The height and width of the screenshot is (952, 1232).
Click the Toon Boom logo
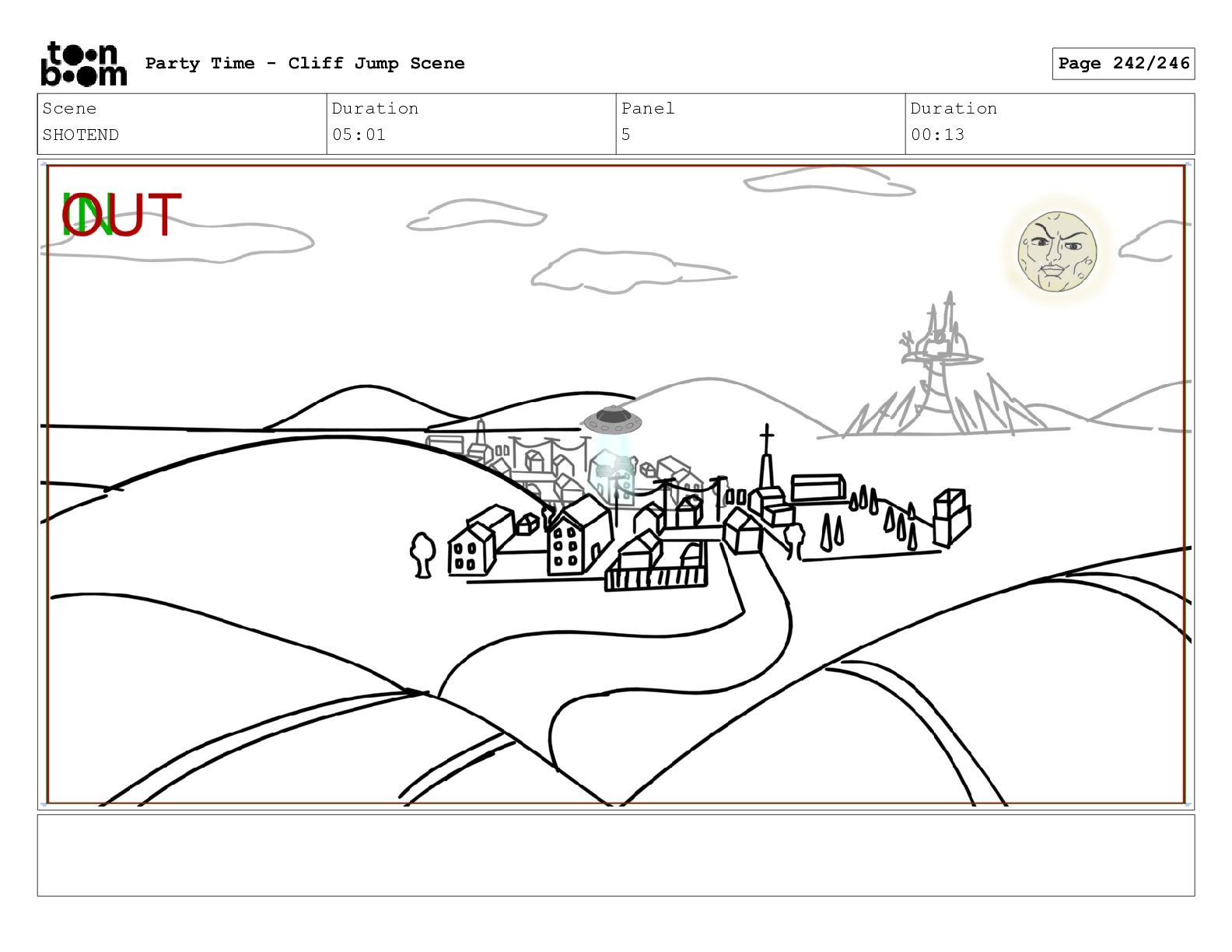click(x=83, y=64)
